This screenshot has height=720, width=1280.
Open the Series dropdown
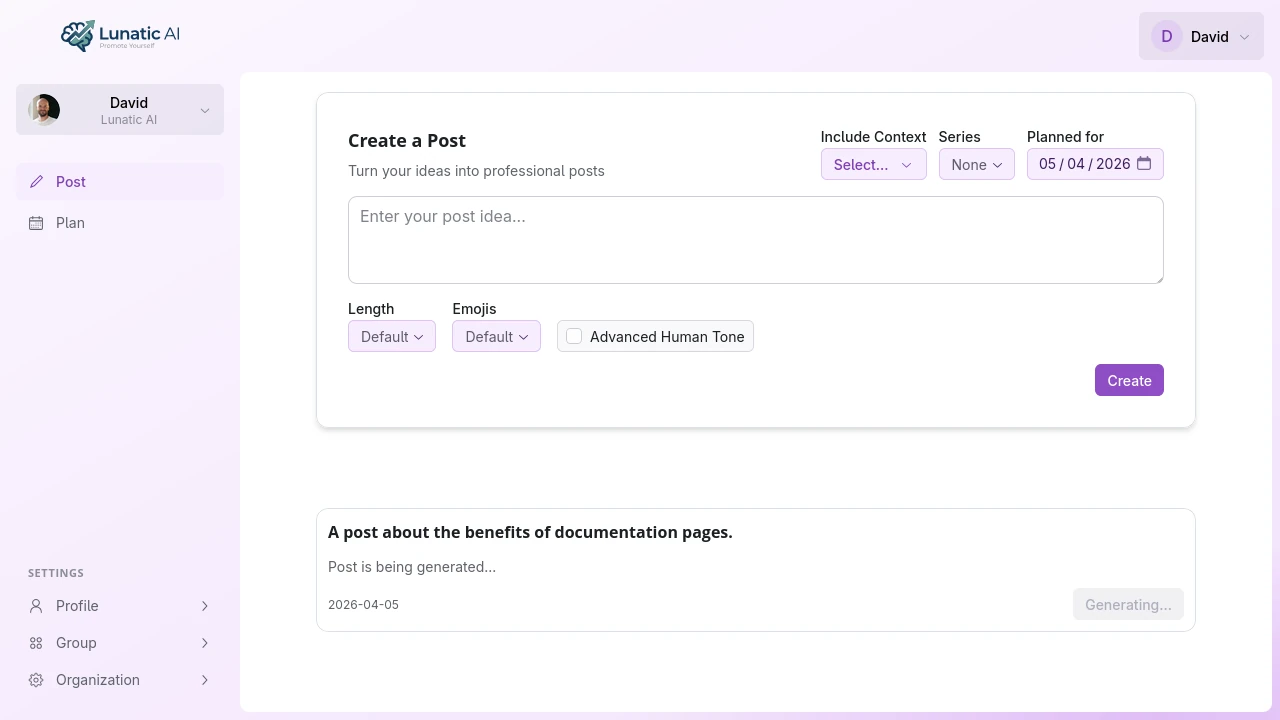coord(976,164)
